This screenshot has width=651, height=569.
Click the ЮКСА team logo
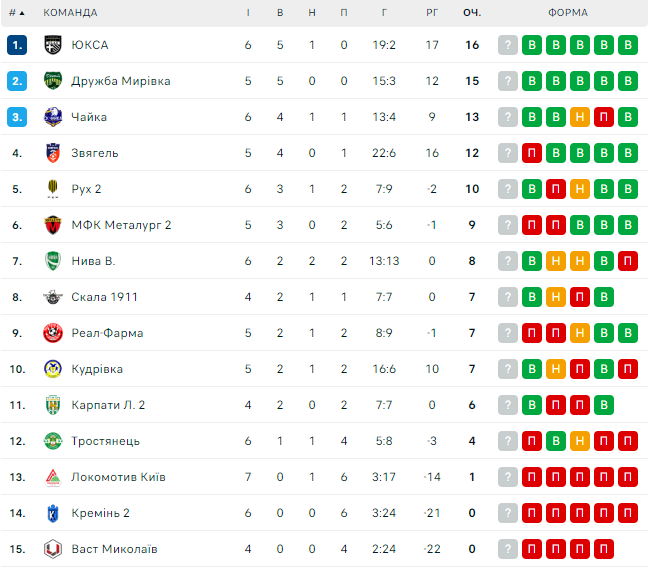(53, 45)
